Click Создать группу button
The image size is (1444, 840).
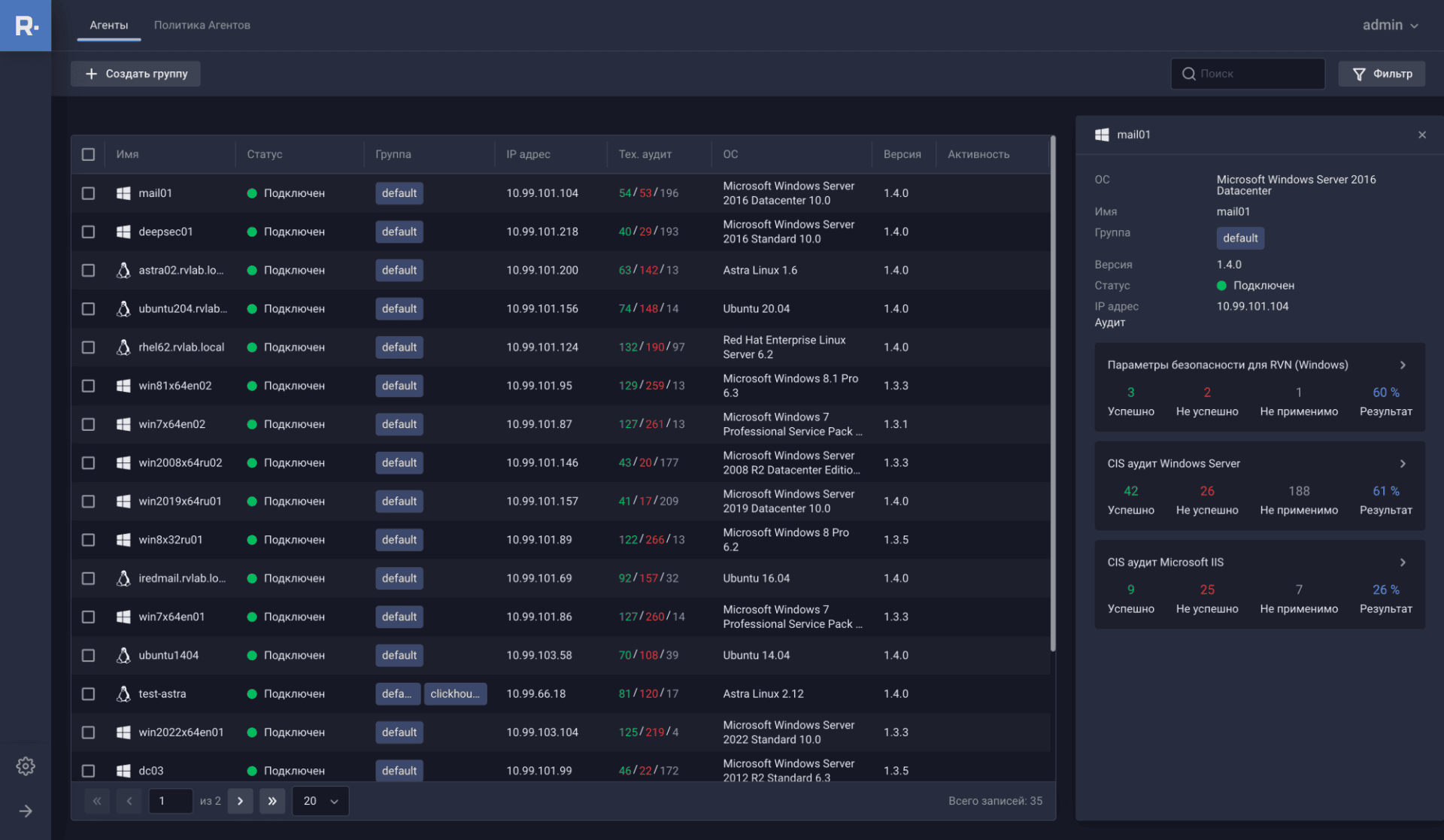coord(136,74)
